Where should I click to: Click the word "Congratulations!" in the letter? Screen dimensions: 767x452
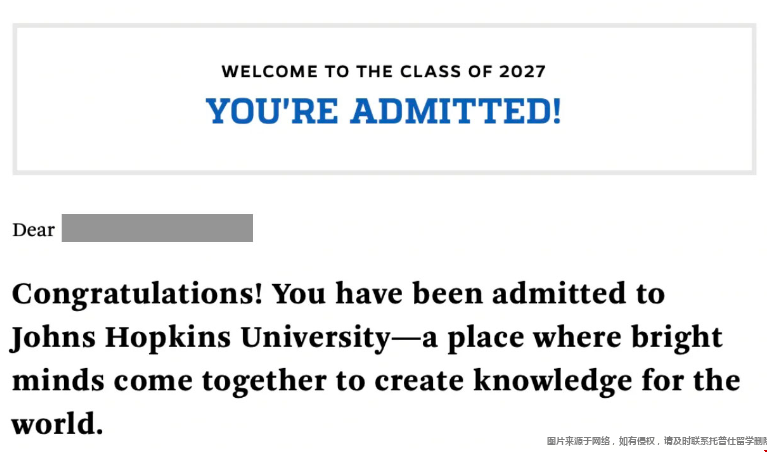(137, 296)
